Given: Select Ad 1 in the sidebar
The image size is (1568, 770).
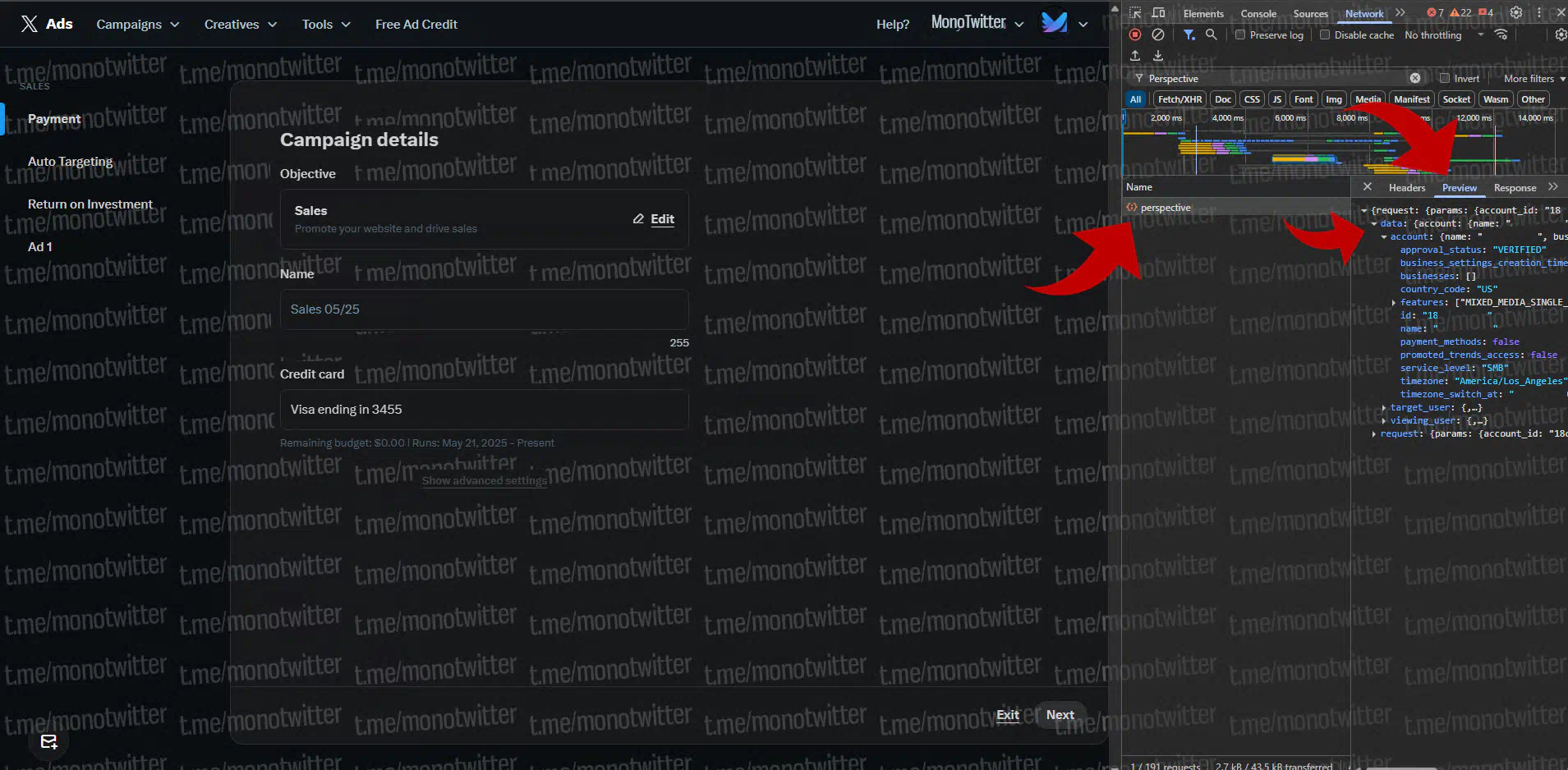Looking at the screenshot, I should (x=39, y=247).
